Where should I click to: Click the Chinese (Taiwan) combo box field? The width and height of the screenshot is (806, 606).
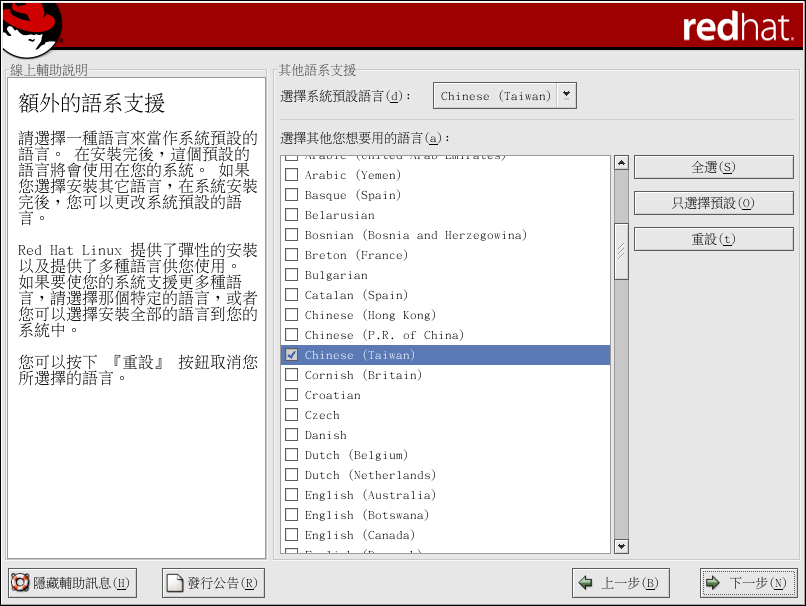pyautogui.click(x=495, y=96)
